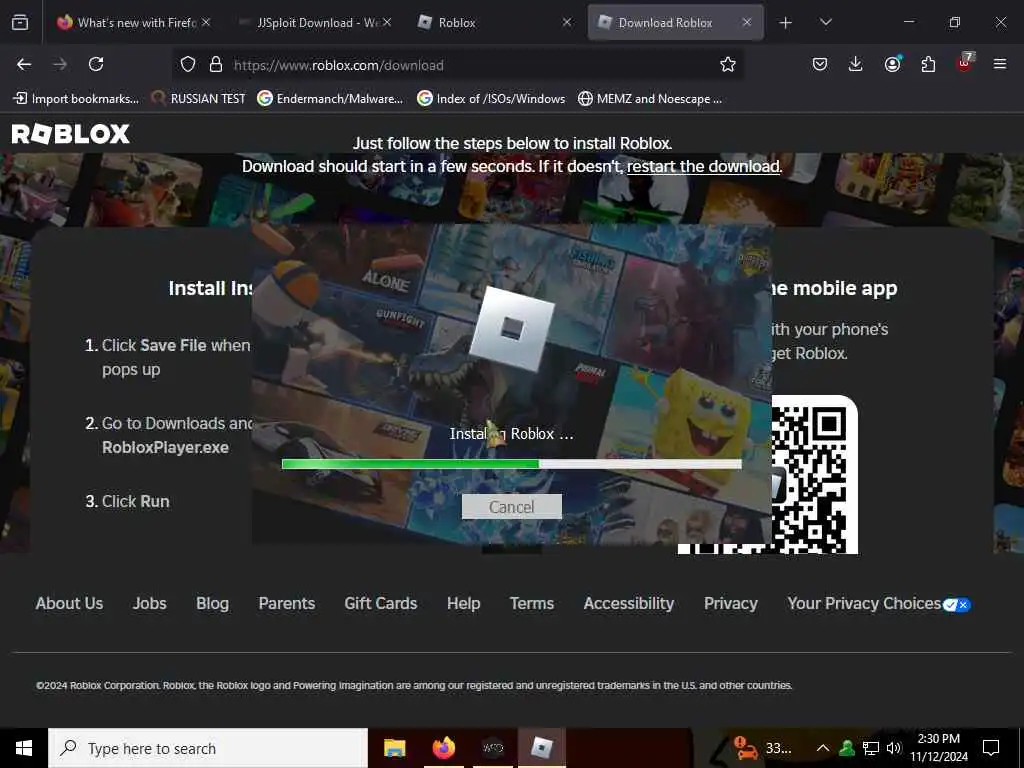Toggle Your Privacy Choices switch icon

[957, 605]
